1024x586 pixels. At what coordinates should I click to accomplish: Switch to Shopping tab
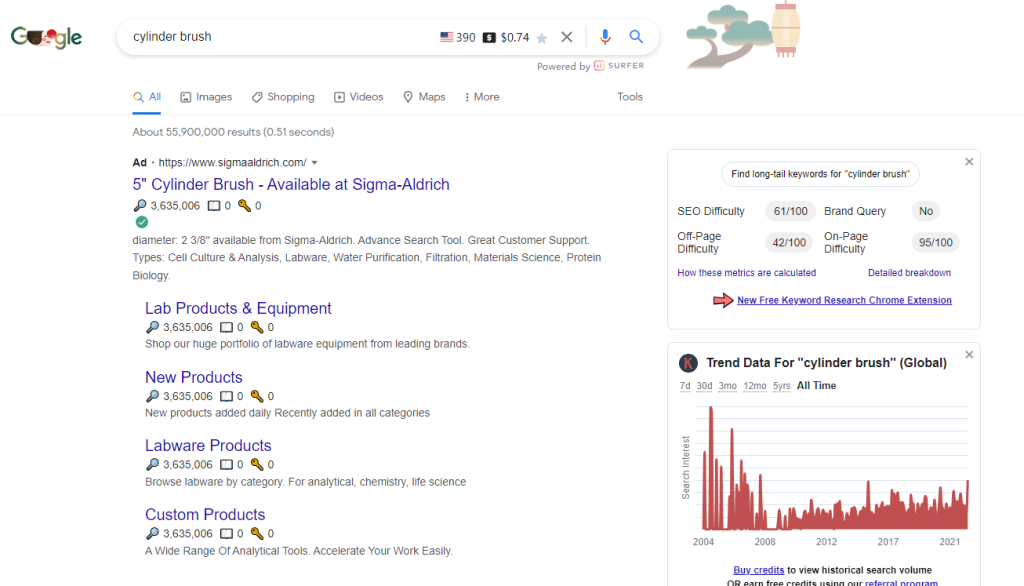pos(283,97)
